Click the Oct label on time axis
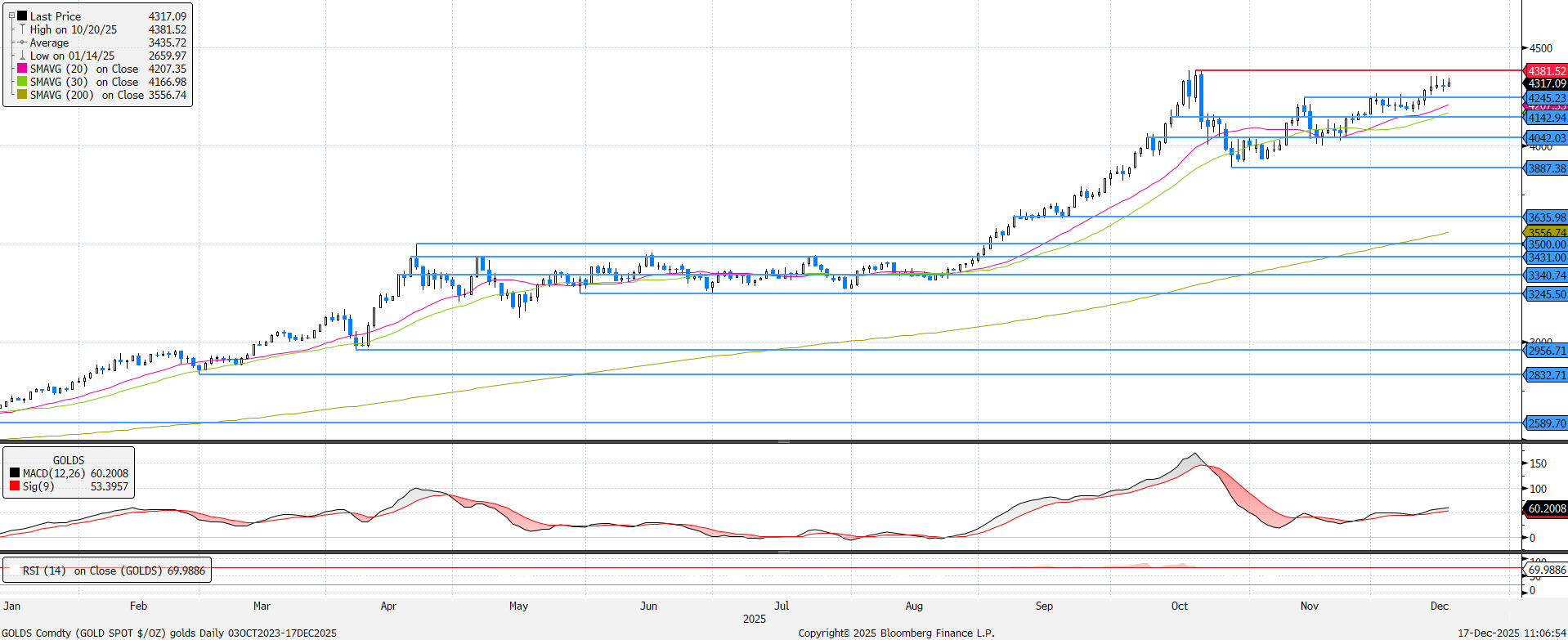1568x640 pixels. (1179, 606)
